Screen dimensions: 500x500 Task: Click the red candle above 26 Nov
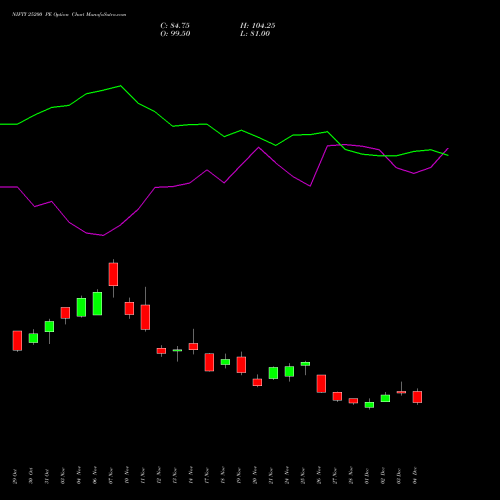pyautogui.click(x=321, y=384)
